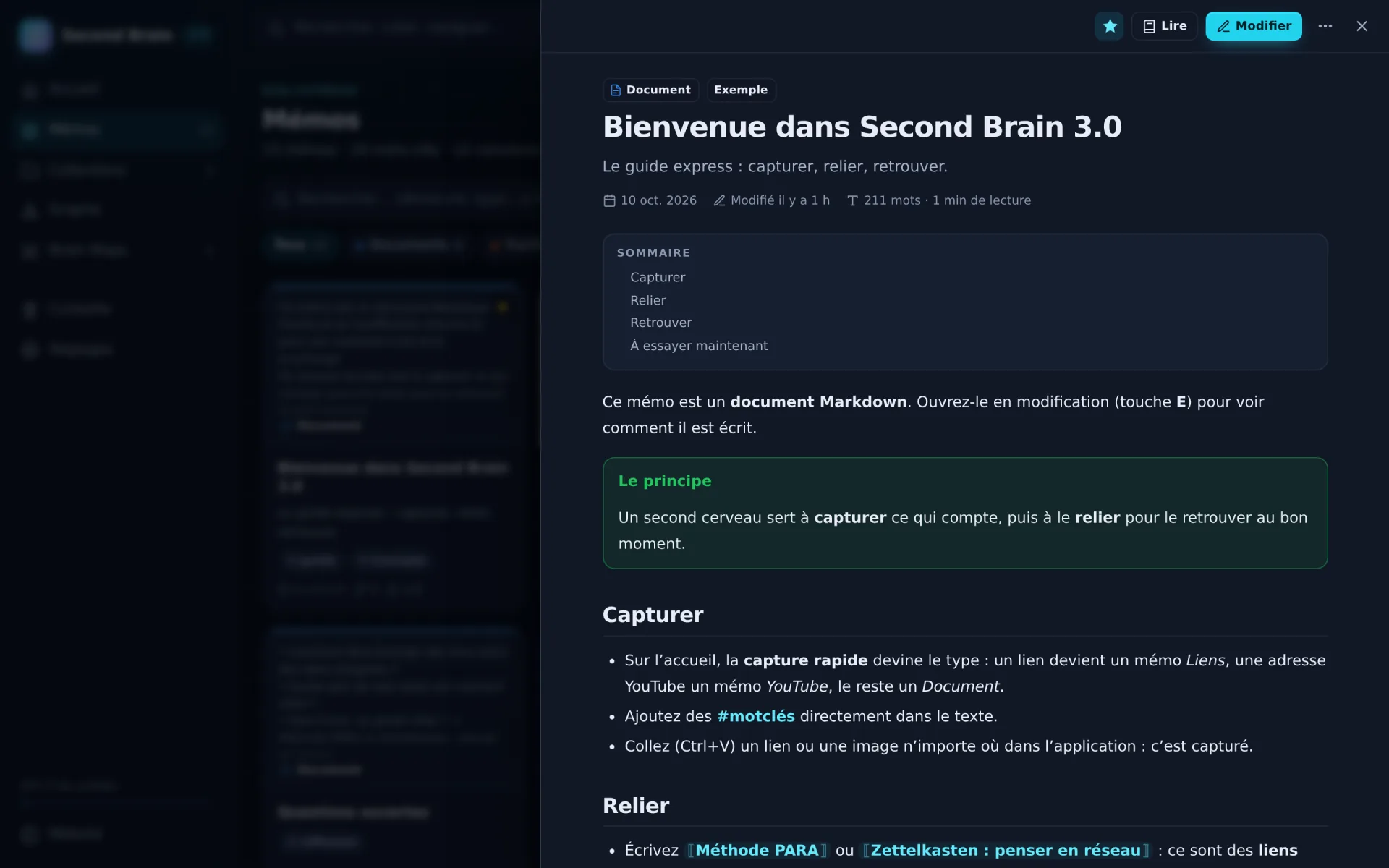
Task: Click the Le principe callout heading
Action: (x=664, y=481)
